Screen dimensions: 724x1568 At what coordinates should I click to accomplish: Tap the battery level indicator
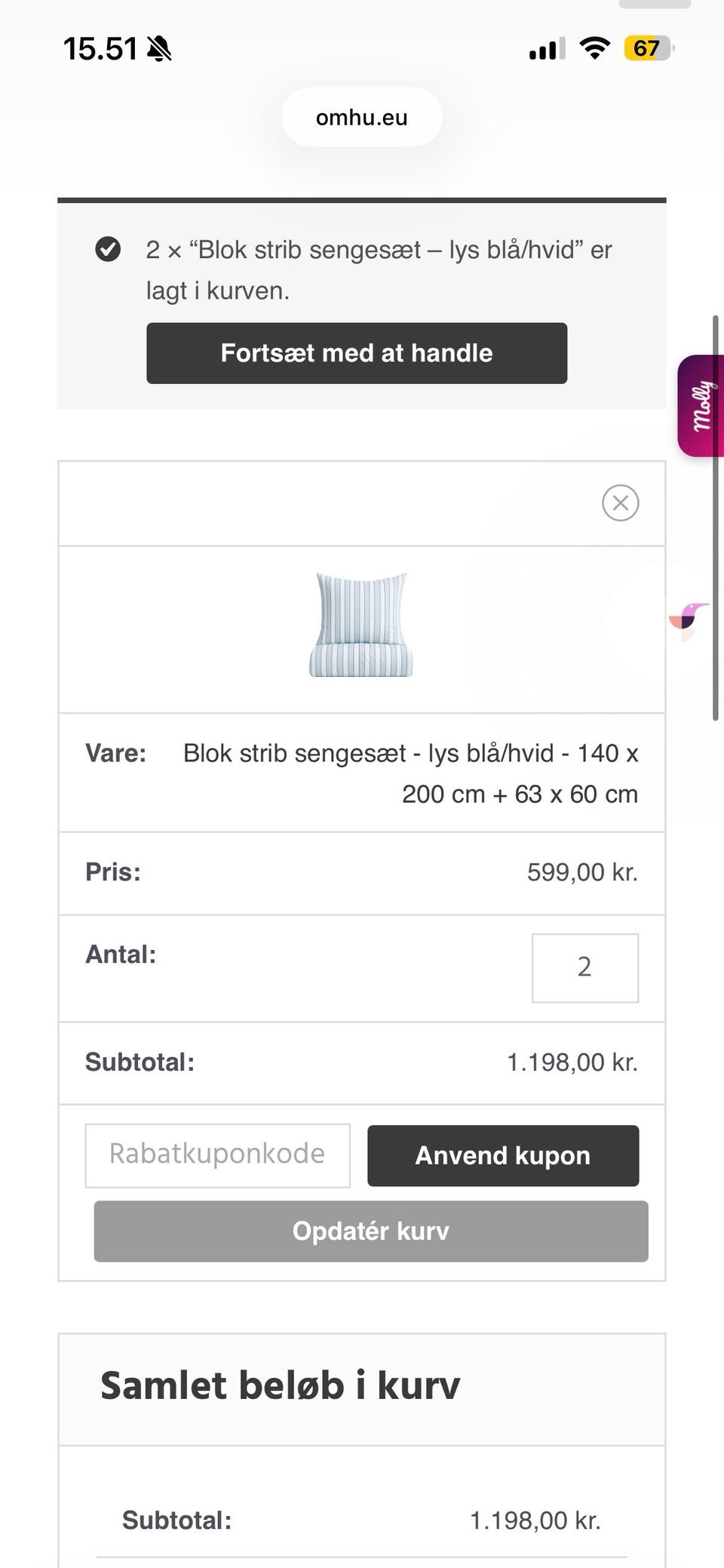(647, 49)
